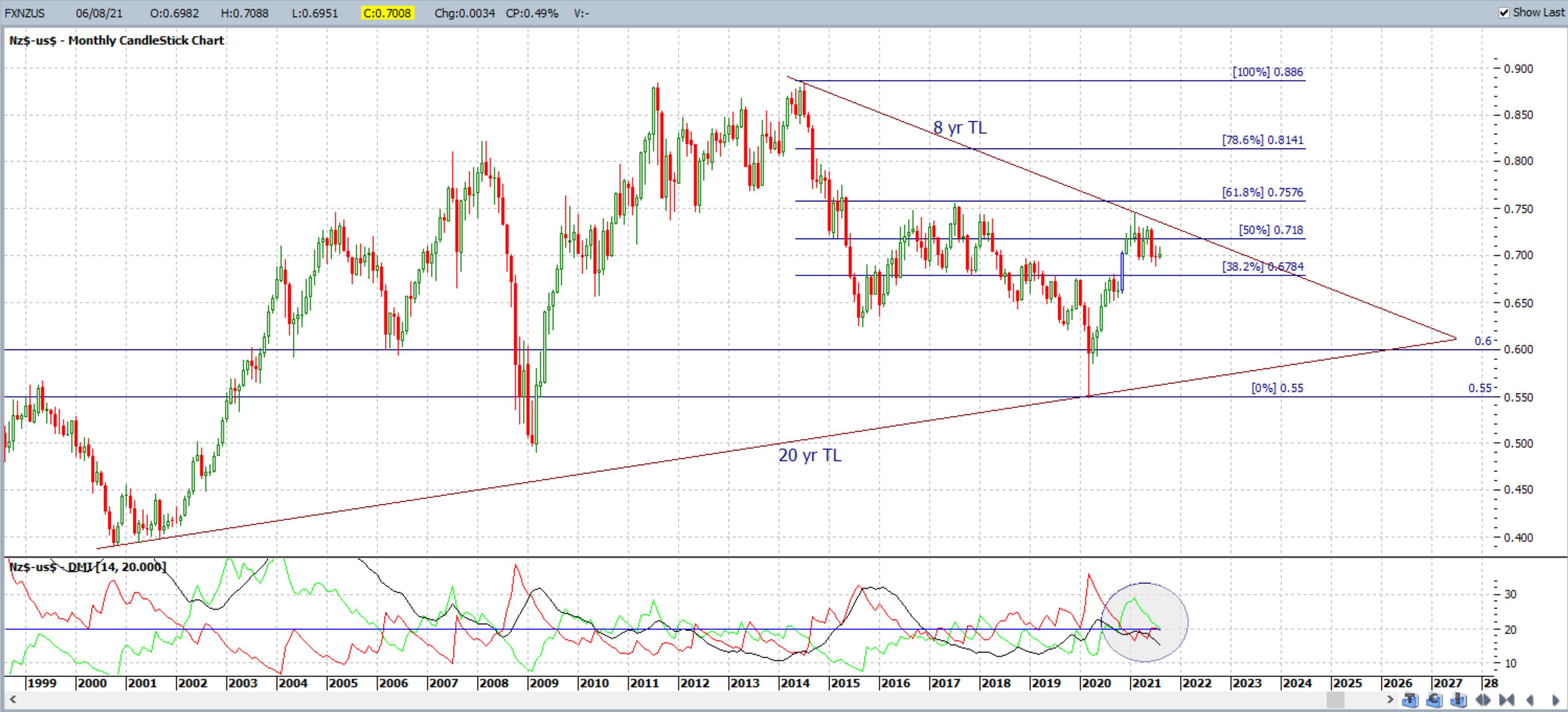Click the 20 yr TL annotation
The height and width of the screenshot is (712, 1568).
[810, 455]
